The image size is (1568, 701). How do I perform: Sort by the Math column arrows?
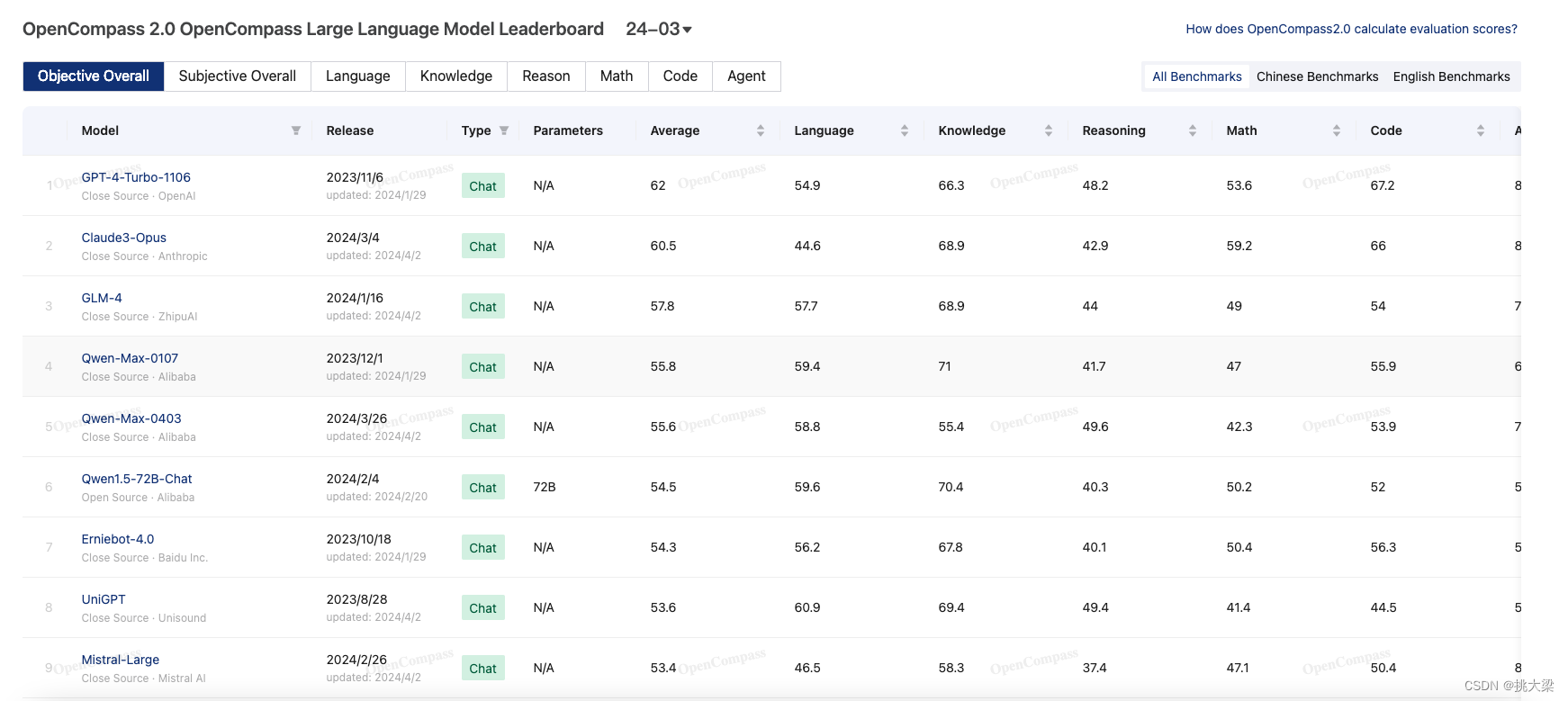pyautogui.click(x=1337, y=130)
